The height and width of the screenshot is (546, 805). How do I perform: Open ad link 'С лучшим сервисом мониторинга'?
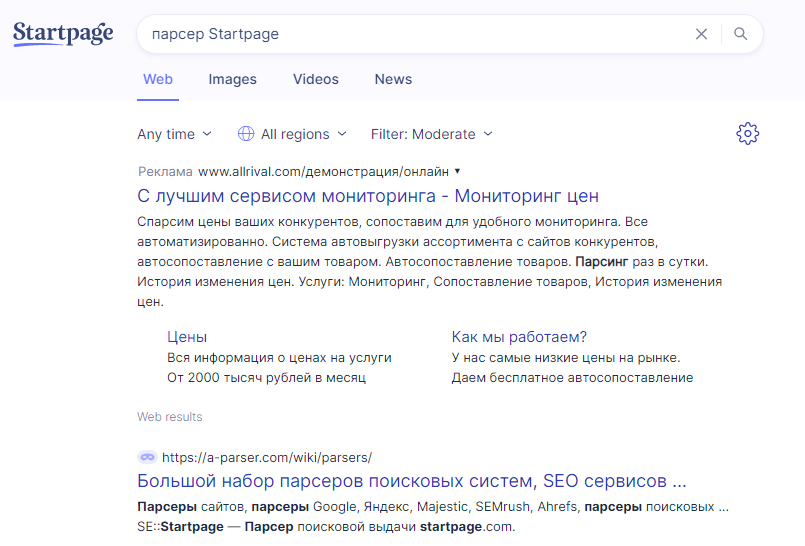pos(368,196)
